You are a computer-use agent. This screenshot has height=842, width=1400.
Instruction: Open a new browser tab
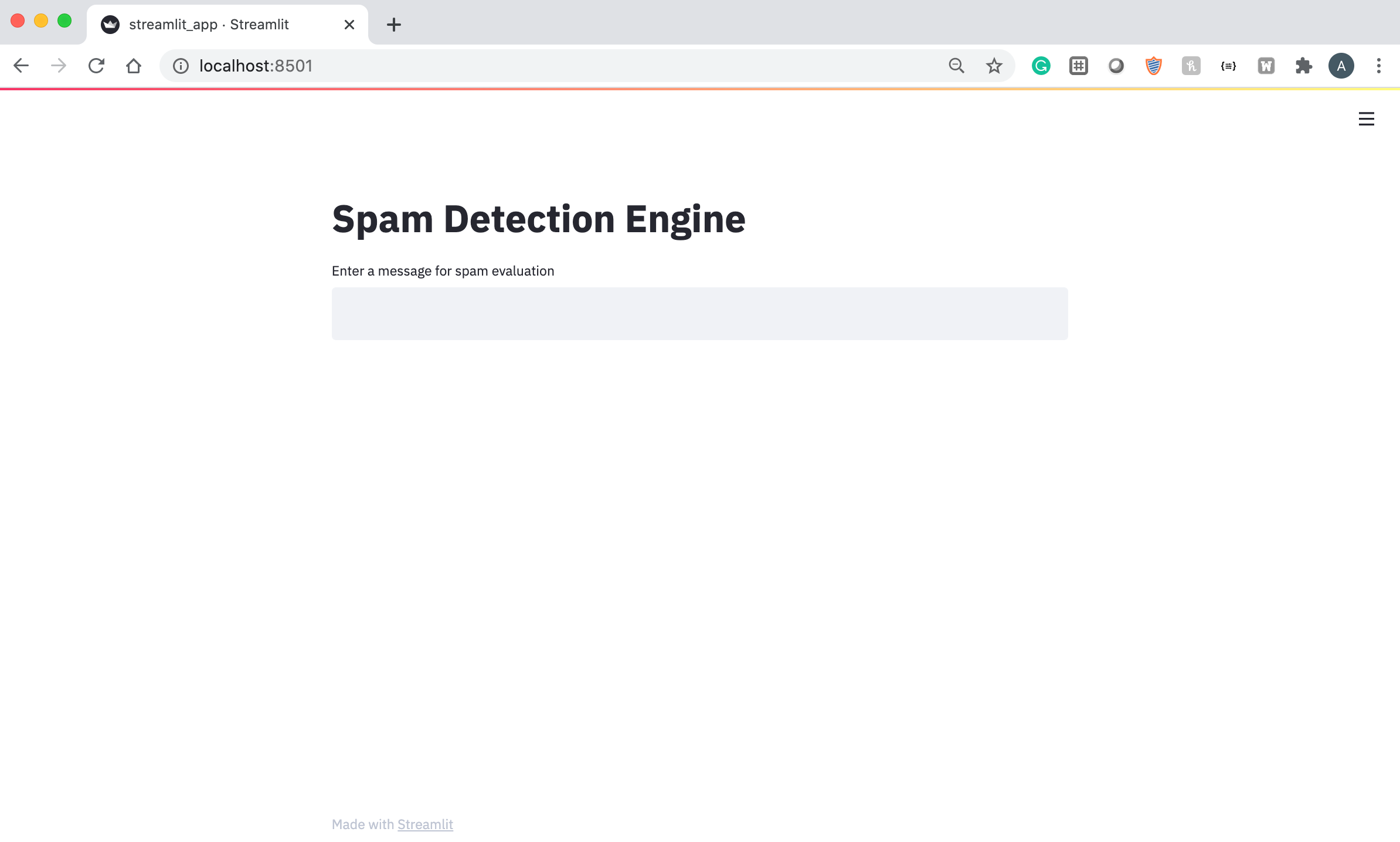coord(394,25)
